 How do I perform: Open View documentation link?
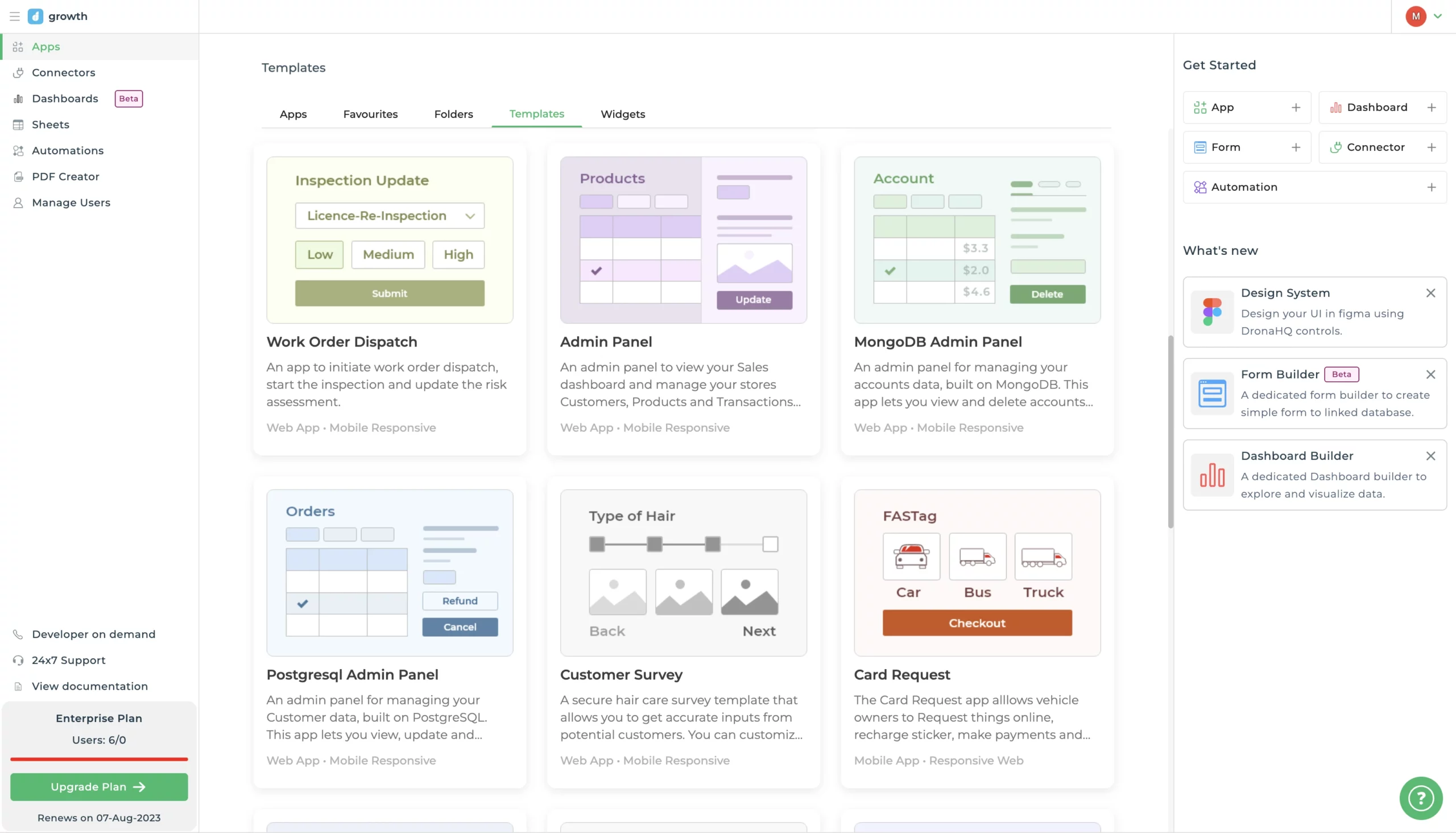pyautogui.click(x=90, y=686)
